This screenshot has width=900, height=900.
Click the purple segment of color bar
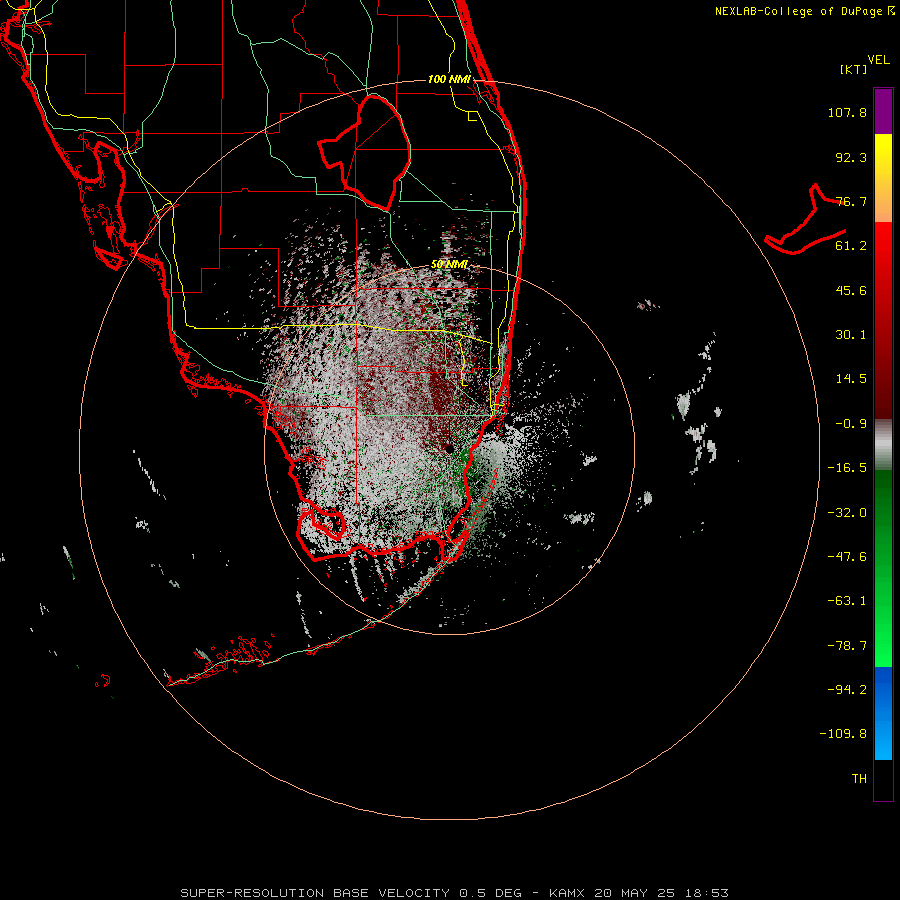coord(883,112)
